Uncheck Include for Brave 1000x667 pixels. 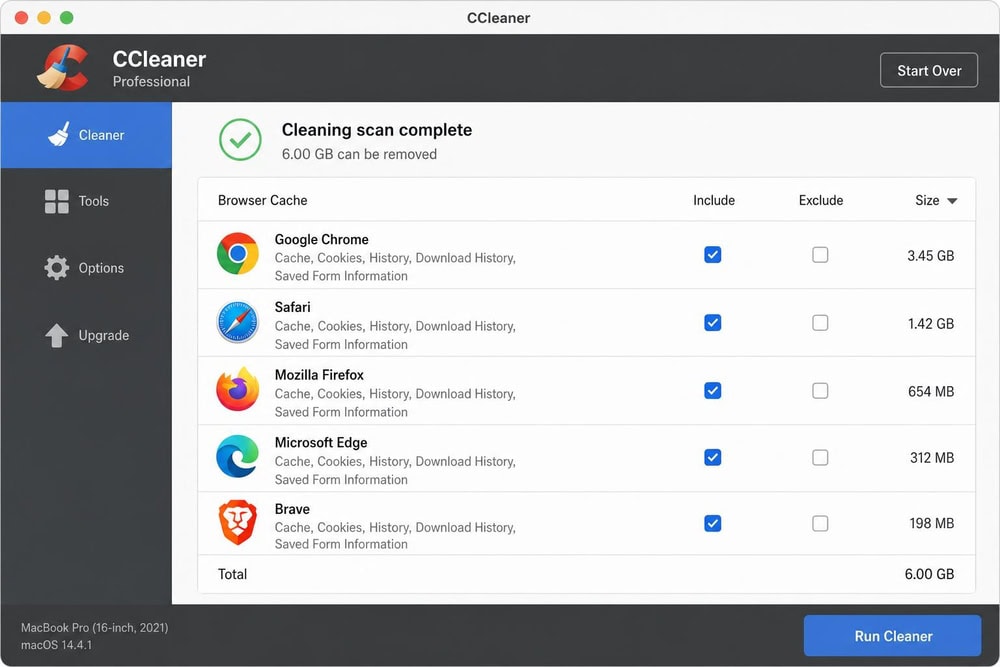coord(712,524)
